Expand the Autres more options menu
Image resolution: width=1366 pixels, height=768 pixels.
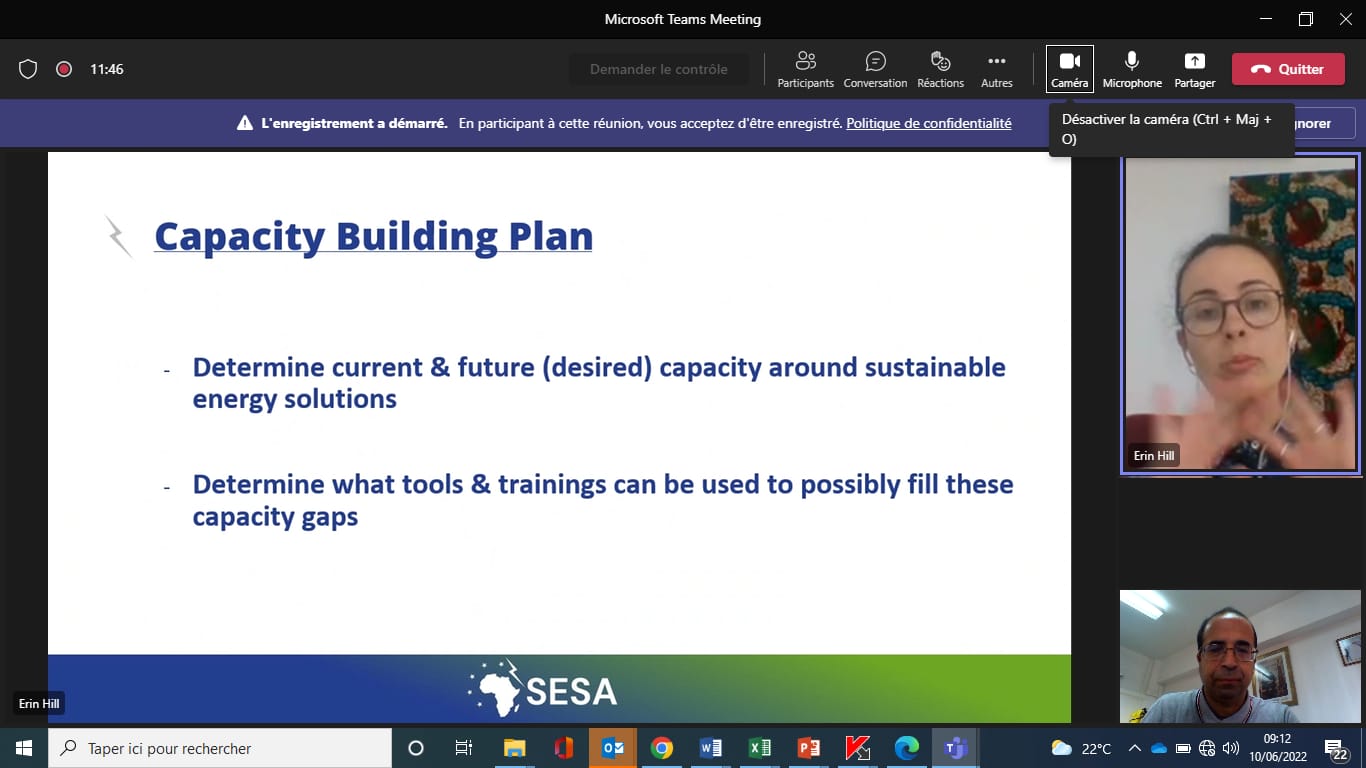click(996, 69)
